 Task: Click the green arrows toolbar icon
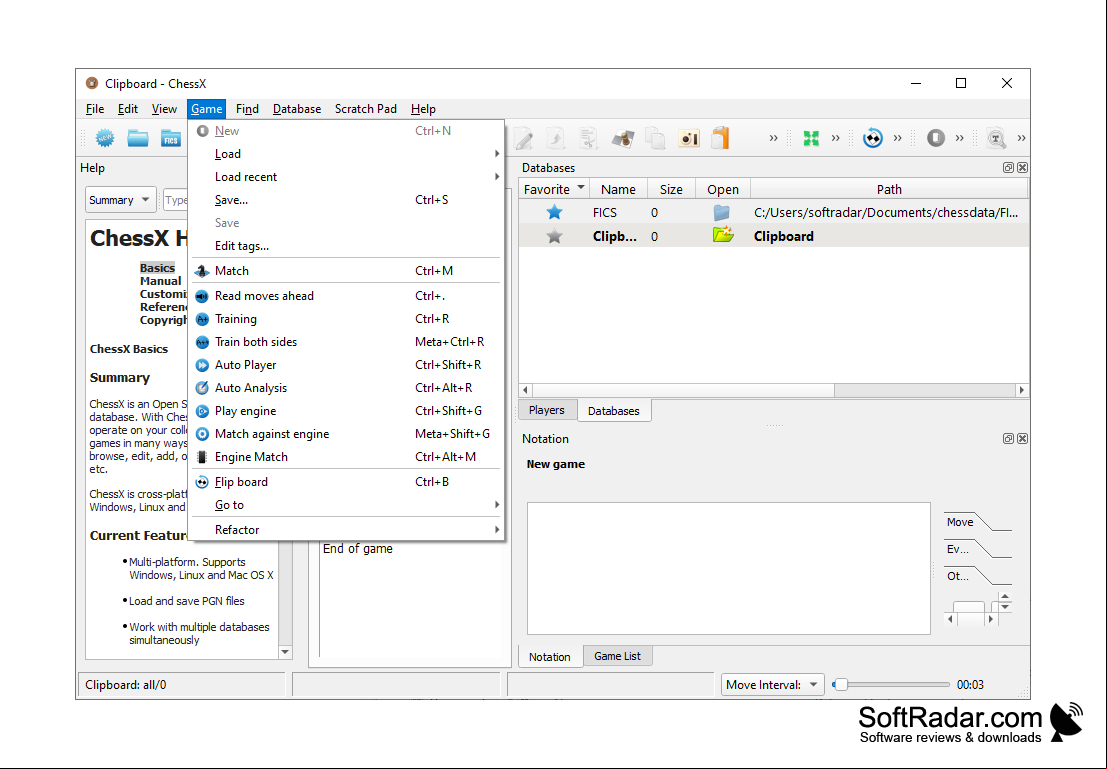pos(811,138)
